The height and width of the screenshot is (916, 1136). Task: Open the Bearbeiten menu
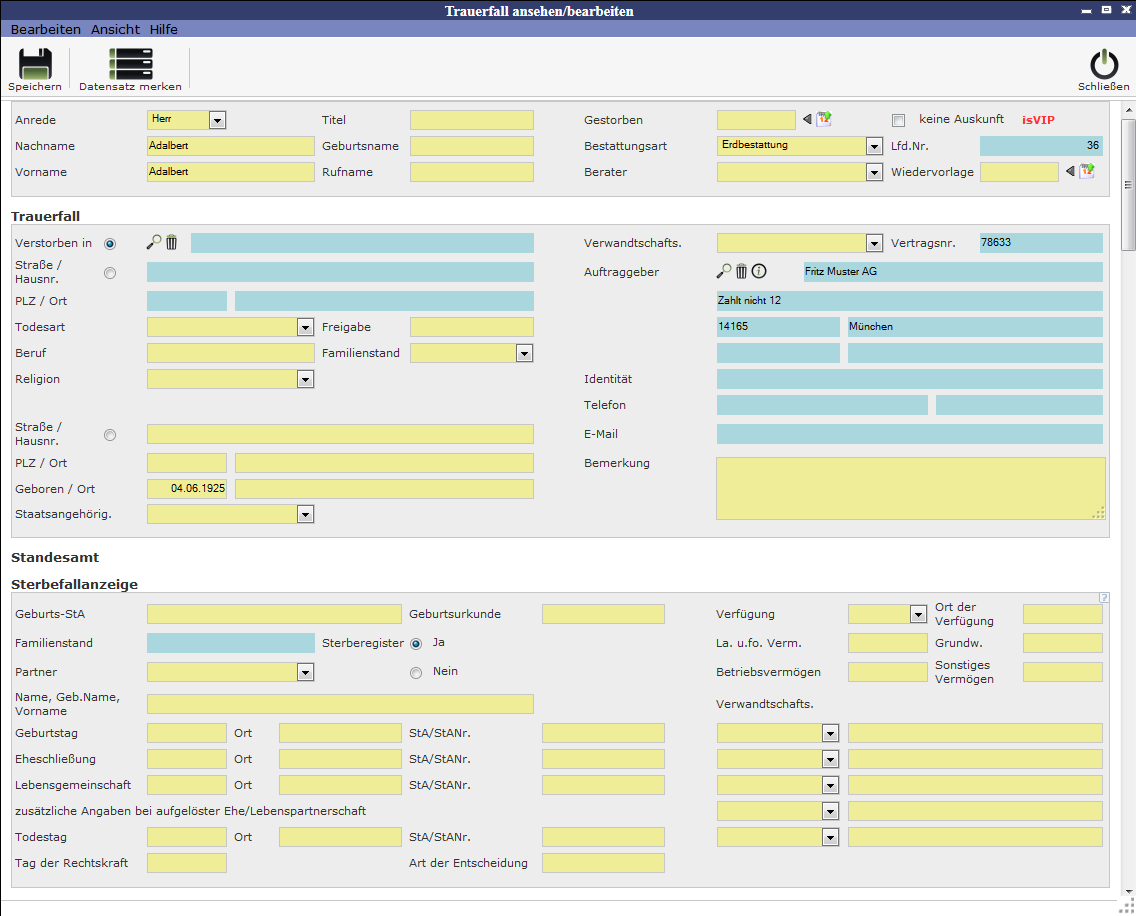46,29
